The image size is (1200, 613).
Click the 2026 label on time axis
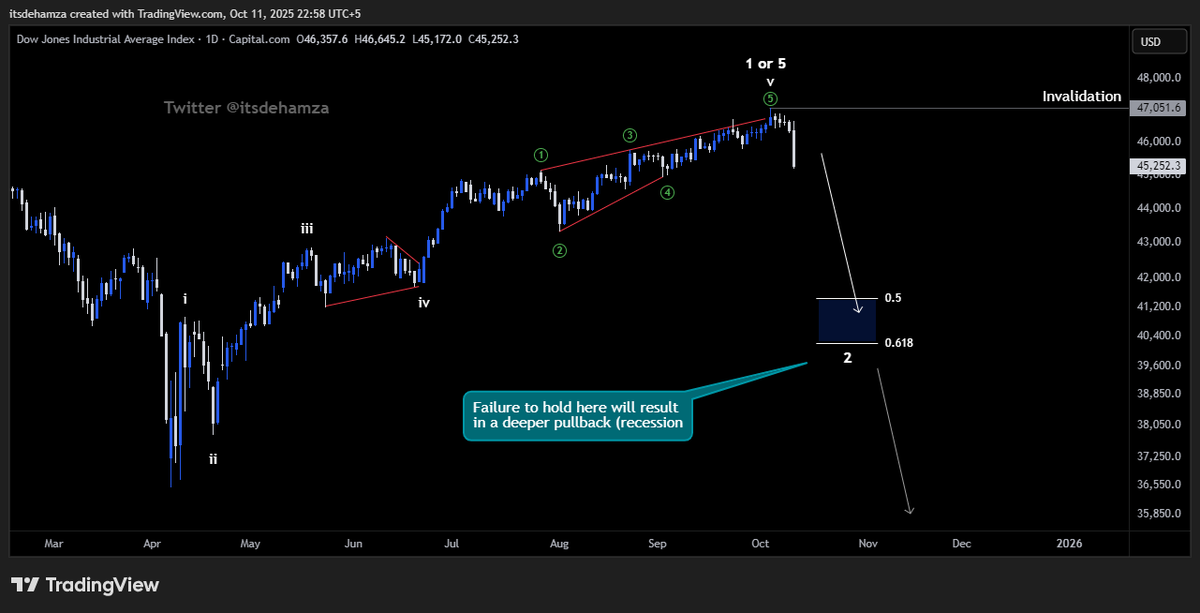pyautogui.click(x=1069, y=544)
